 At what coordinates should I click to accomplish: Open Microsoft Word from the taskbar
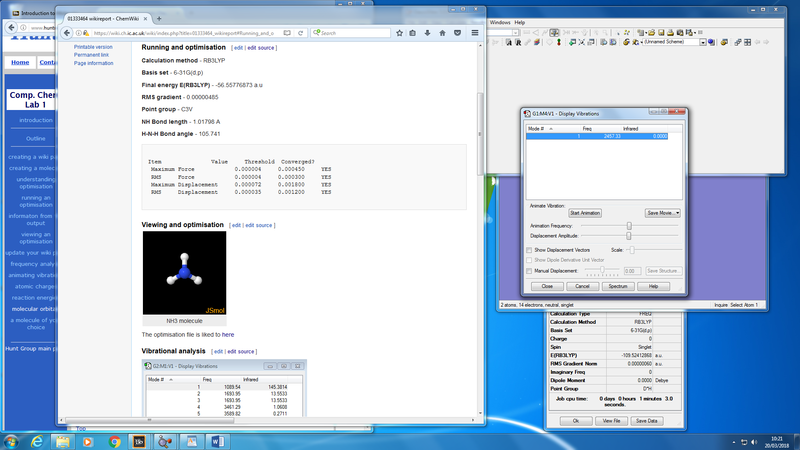point(217,441)
